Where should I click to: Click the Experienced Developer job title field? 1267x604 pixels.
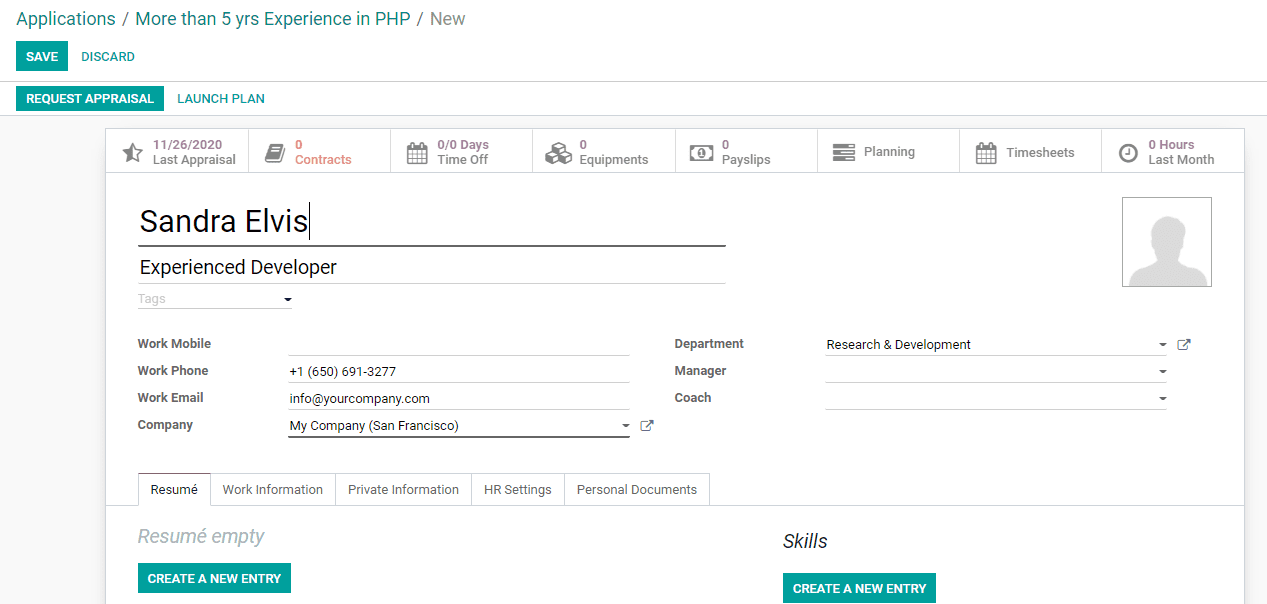[x=431, y=267]
